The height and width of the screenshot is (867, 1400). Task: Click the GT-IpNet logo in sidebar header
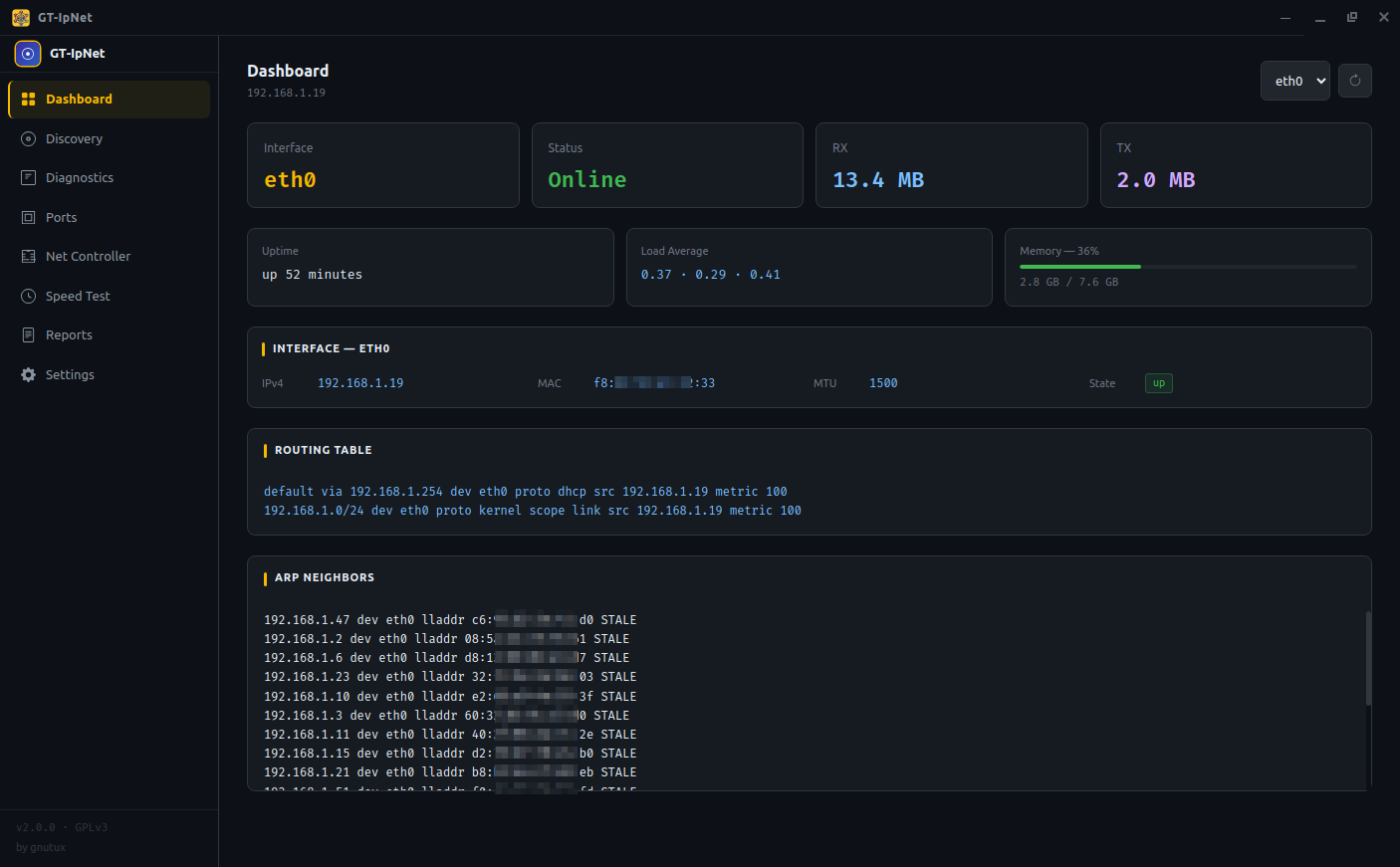pyautogui.click(x=28, y=54)
